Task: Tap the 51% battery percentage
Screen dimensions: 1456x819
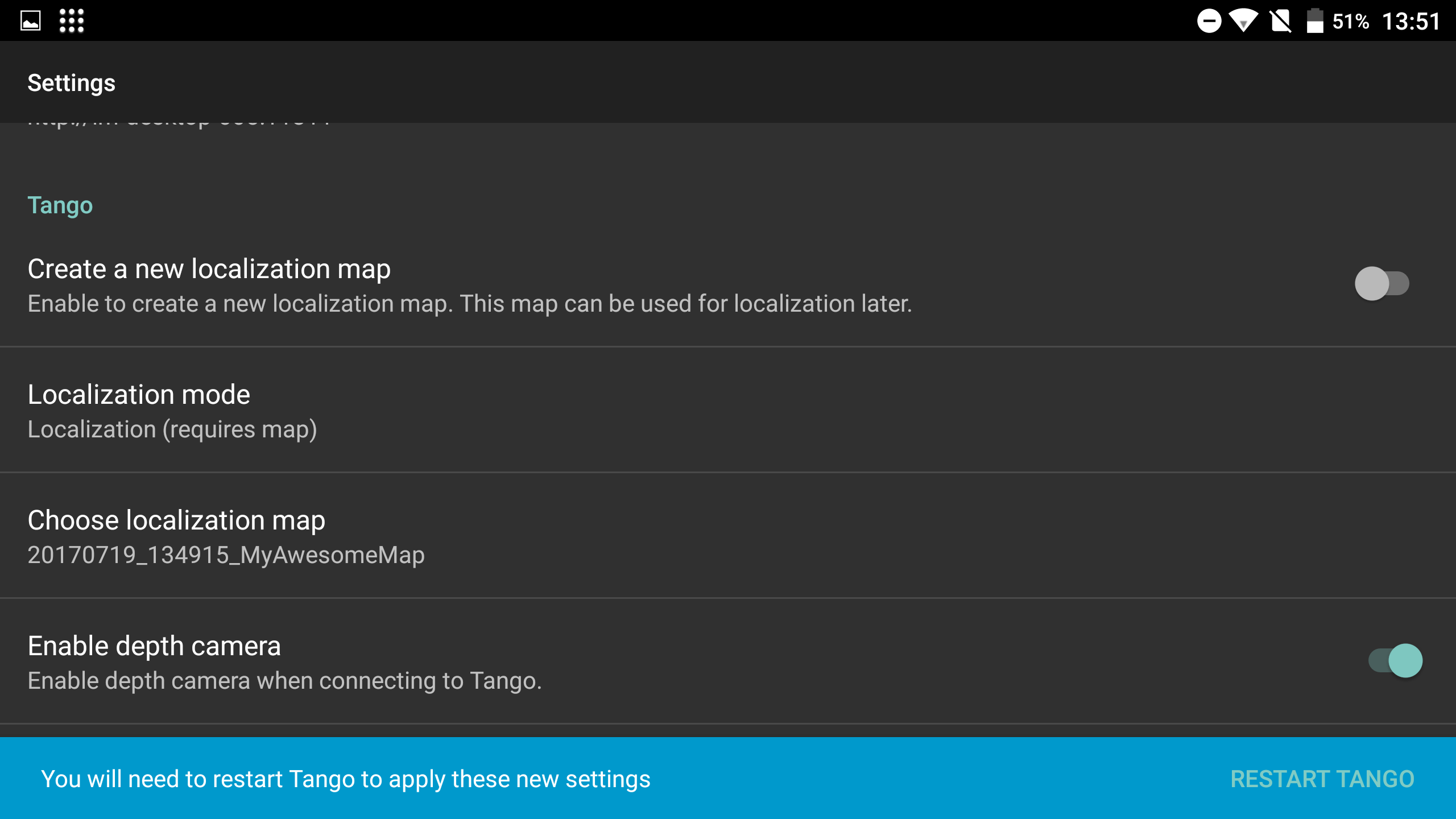Action: (x=1350, y=22)
